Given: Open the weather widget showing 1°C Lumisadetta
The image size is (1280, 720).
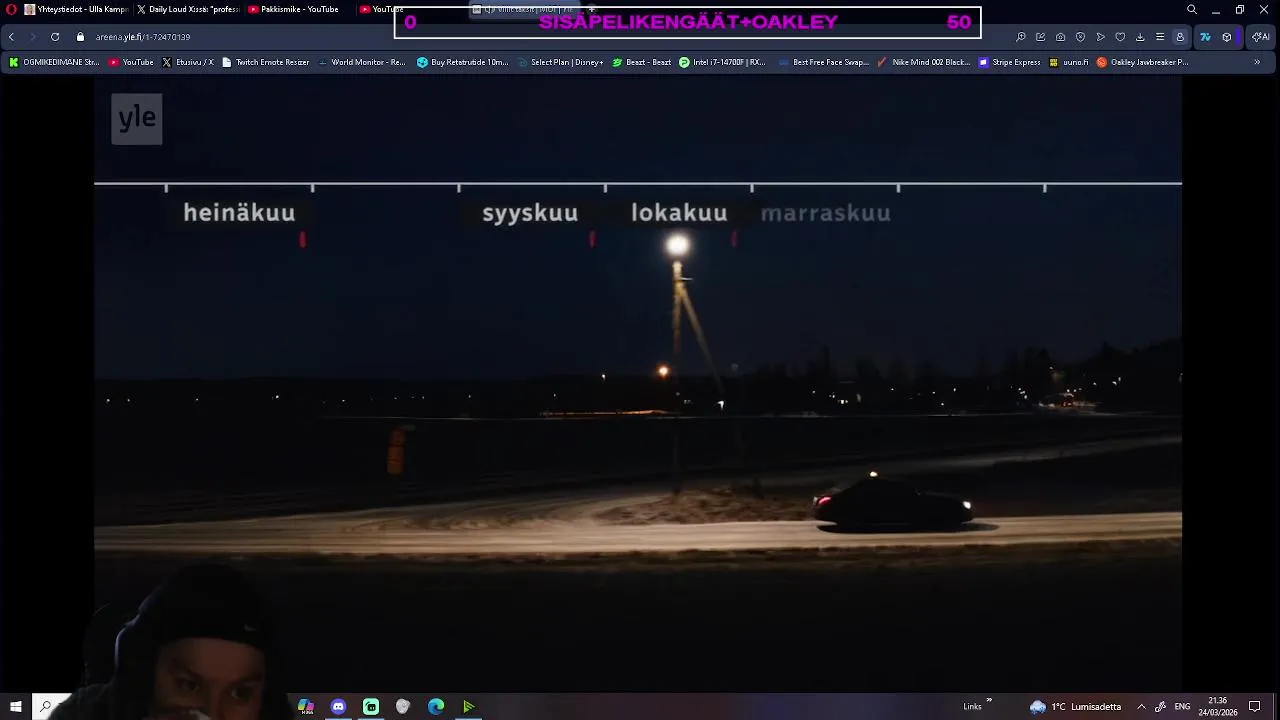Looking at the screenshot, I should tap(1076, 706).
